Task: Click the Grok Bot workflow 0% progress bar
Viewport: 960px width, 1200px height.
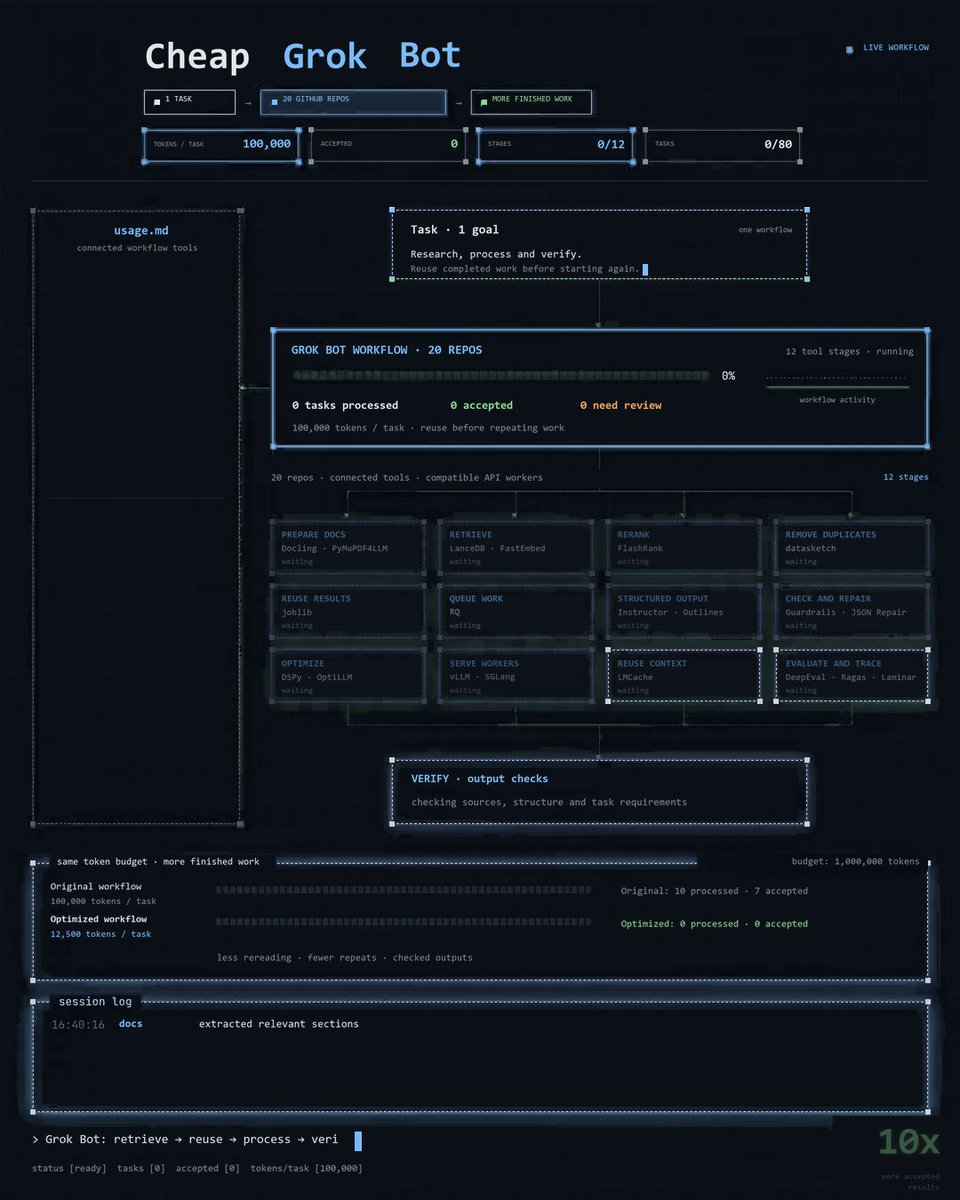Action: pyautogui.click(x=500, y=376)
